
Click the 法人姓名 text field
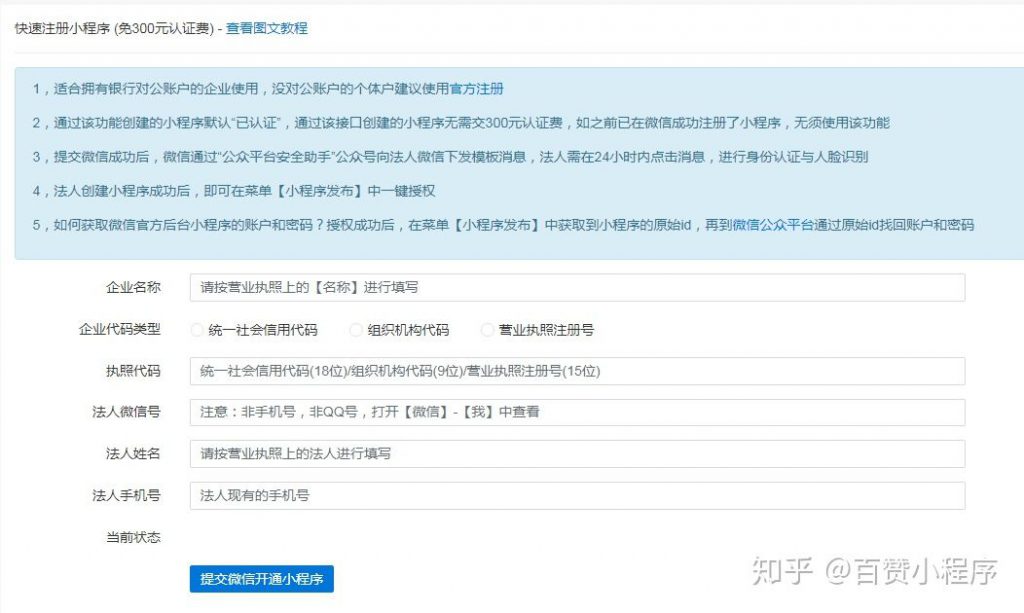[577, 454]
